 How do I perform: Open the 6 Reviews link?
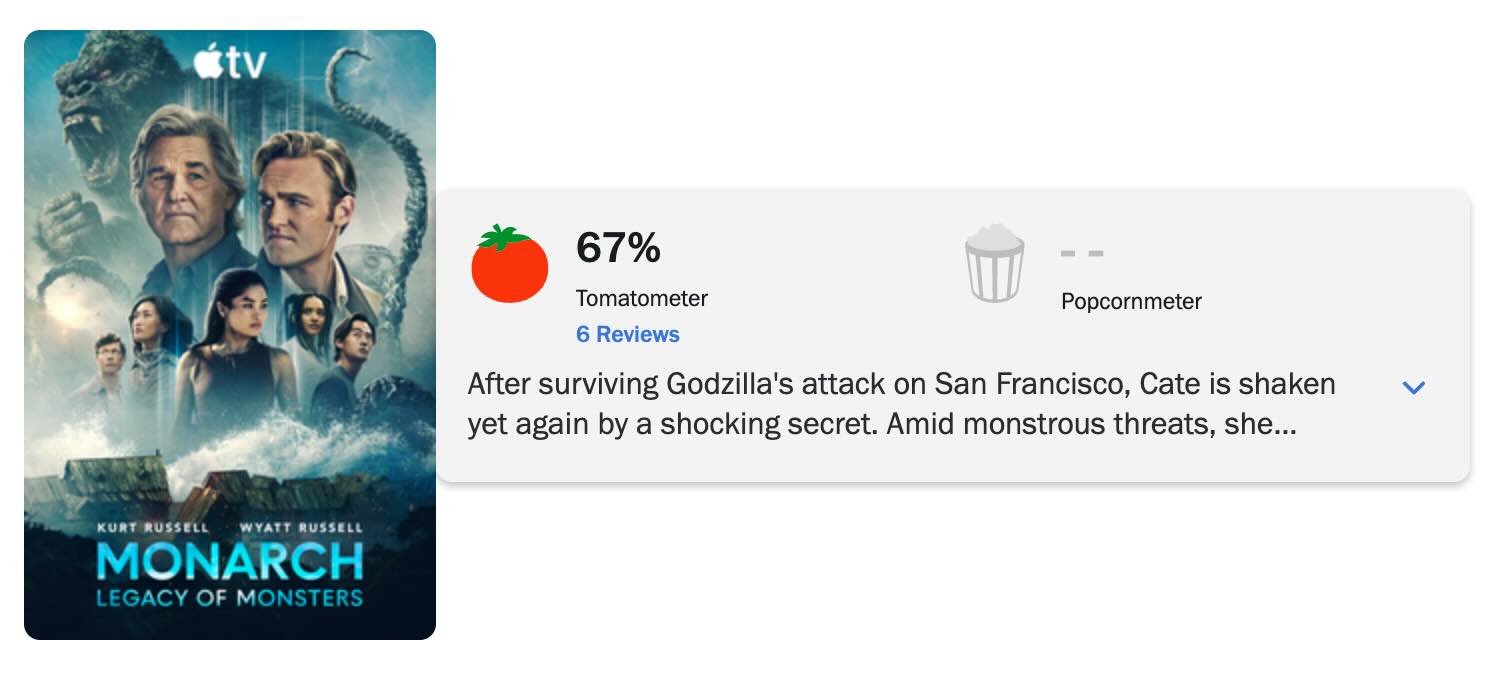[x=627, y=335]
